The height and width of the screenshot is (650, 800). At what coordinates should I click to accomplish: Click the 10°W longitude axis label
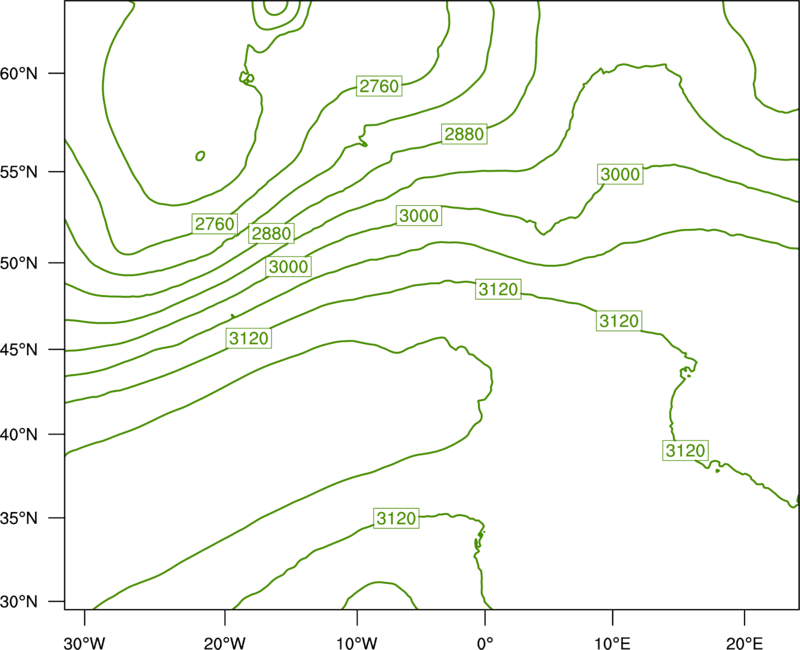click(x=357, y=643)
